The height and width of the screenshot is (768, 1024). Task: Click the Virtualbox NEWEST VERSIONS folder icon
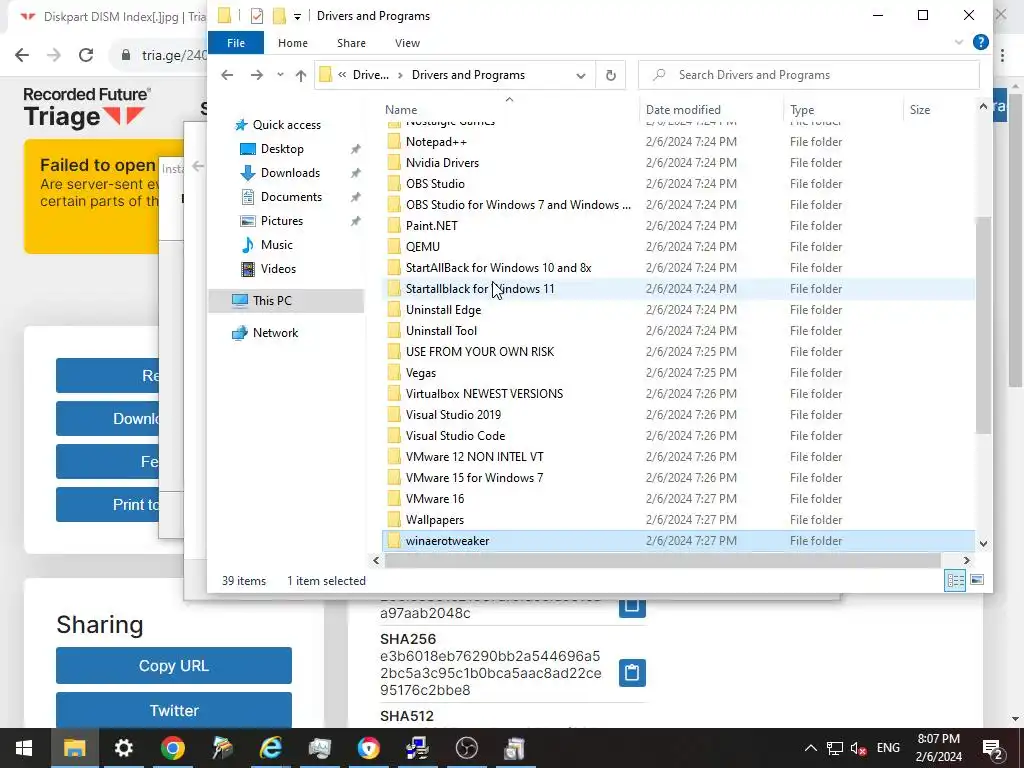[x=394, y=394]
